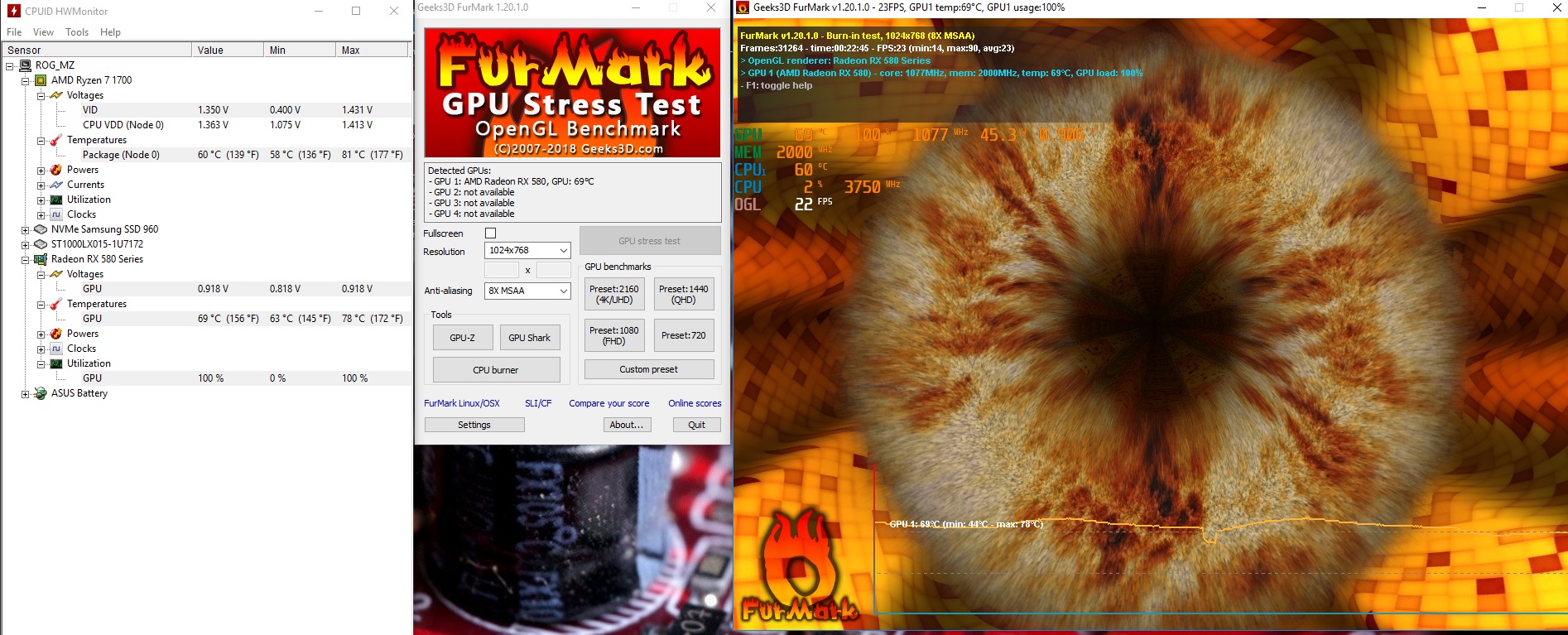Open the SLI/CF link
Viewport: 1568px width, 635px height.
coord(538,403)
